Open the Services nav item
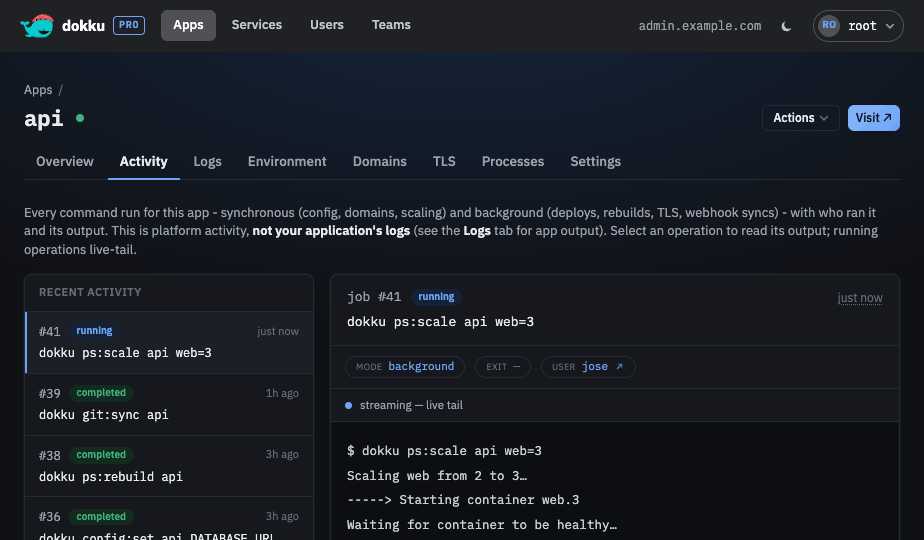The image size is (924, 540). pos(256,25)
